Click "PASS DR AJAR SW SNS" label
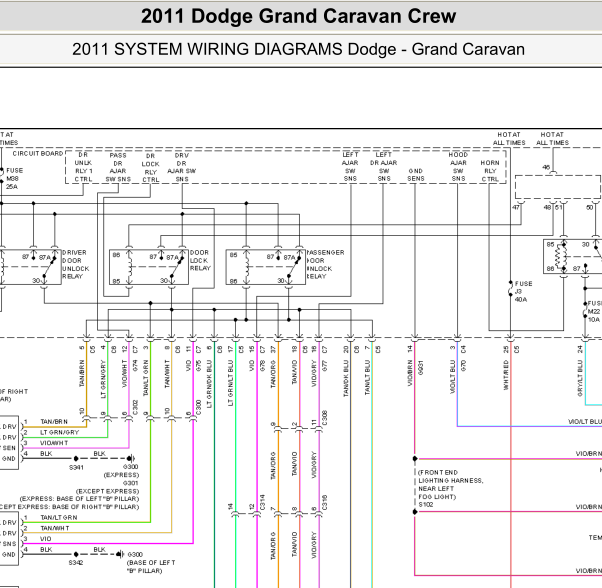This screenshot has width=602, height=588. tap(118, 167)
